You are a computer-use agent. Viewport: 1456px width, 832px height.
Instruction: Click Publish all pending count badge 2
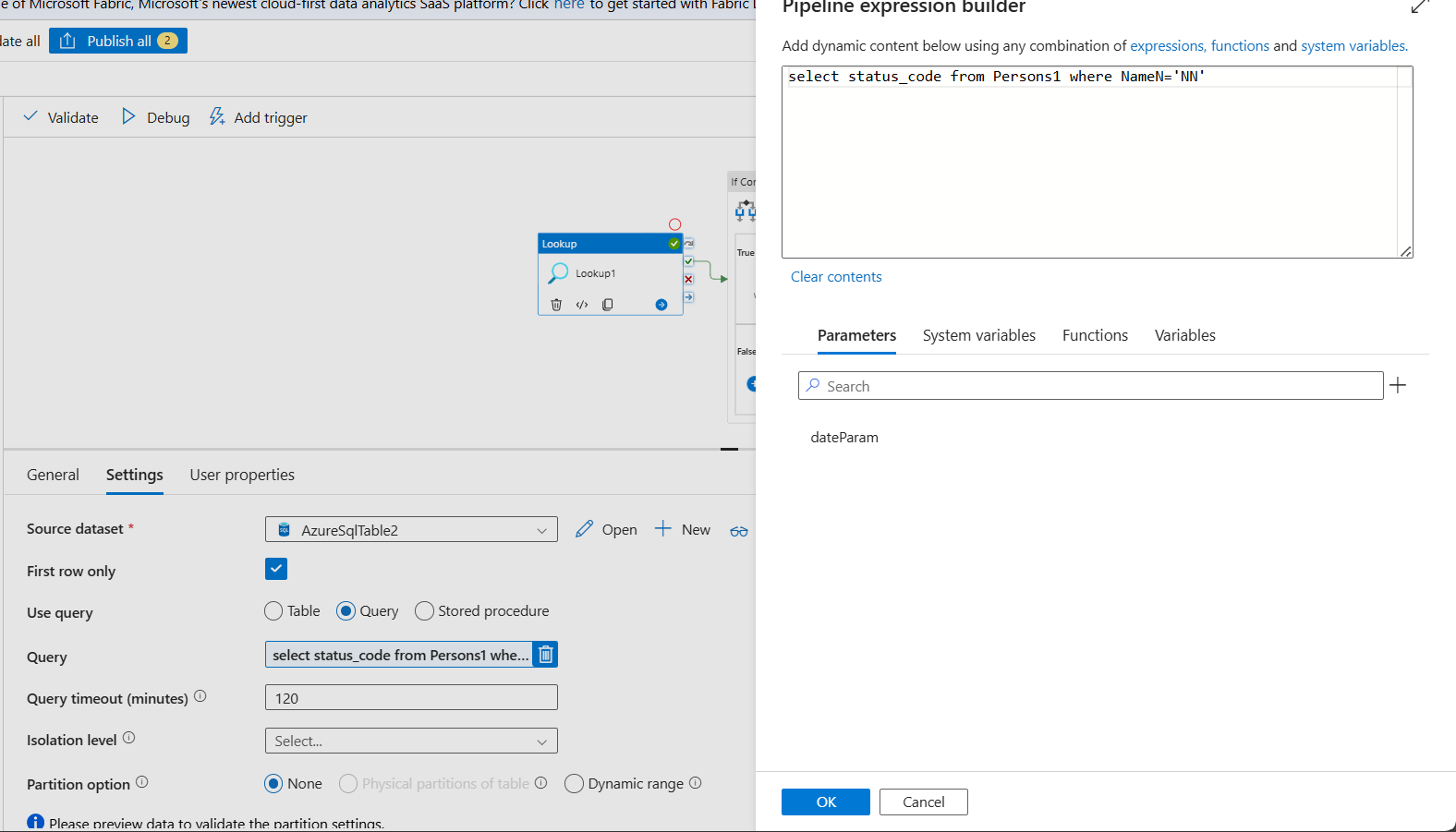click(x=167, y=41)
